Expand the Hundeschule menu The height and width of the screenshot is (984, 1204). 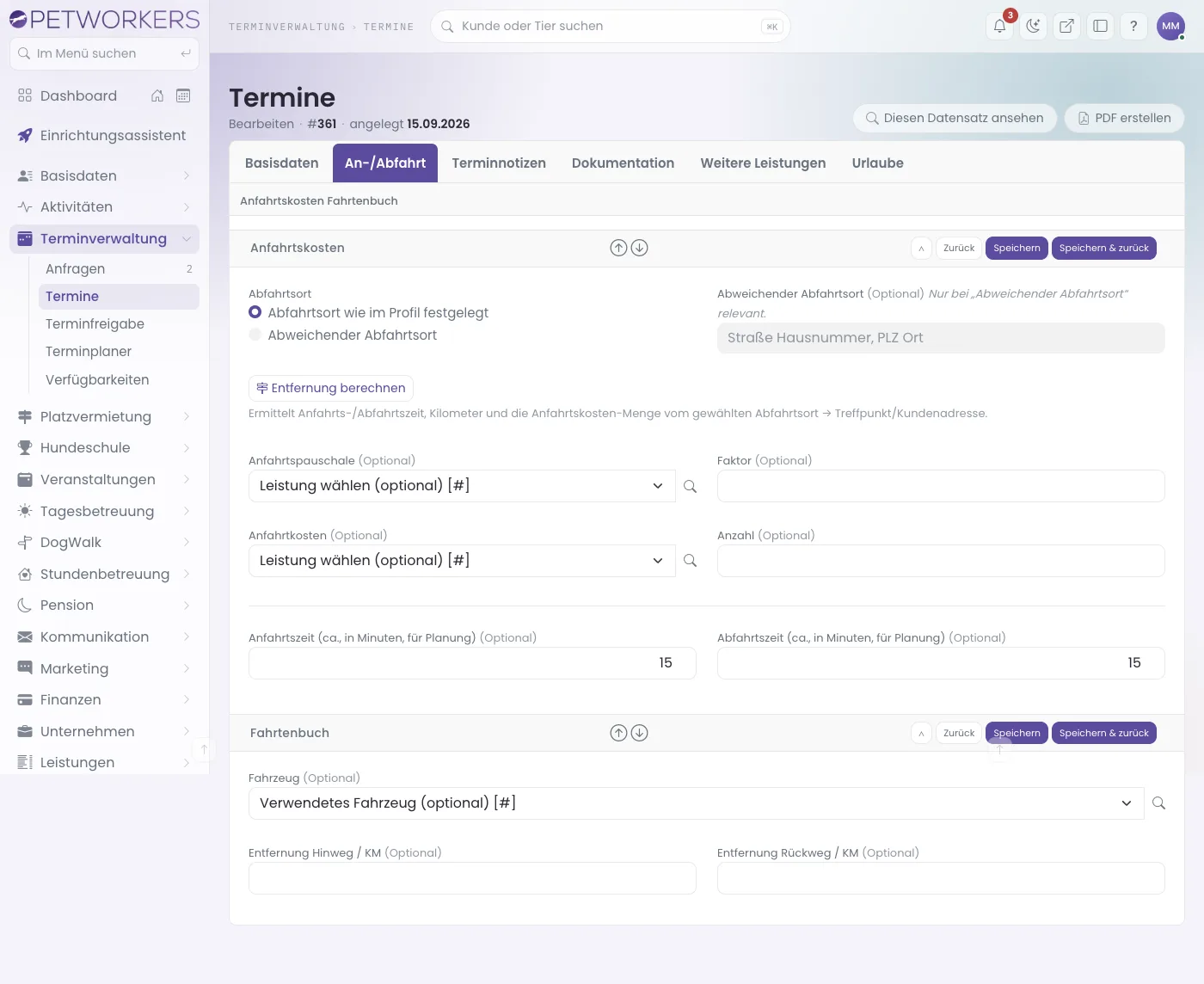pos(104,447)
